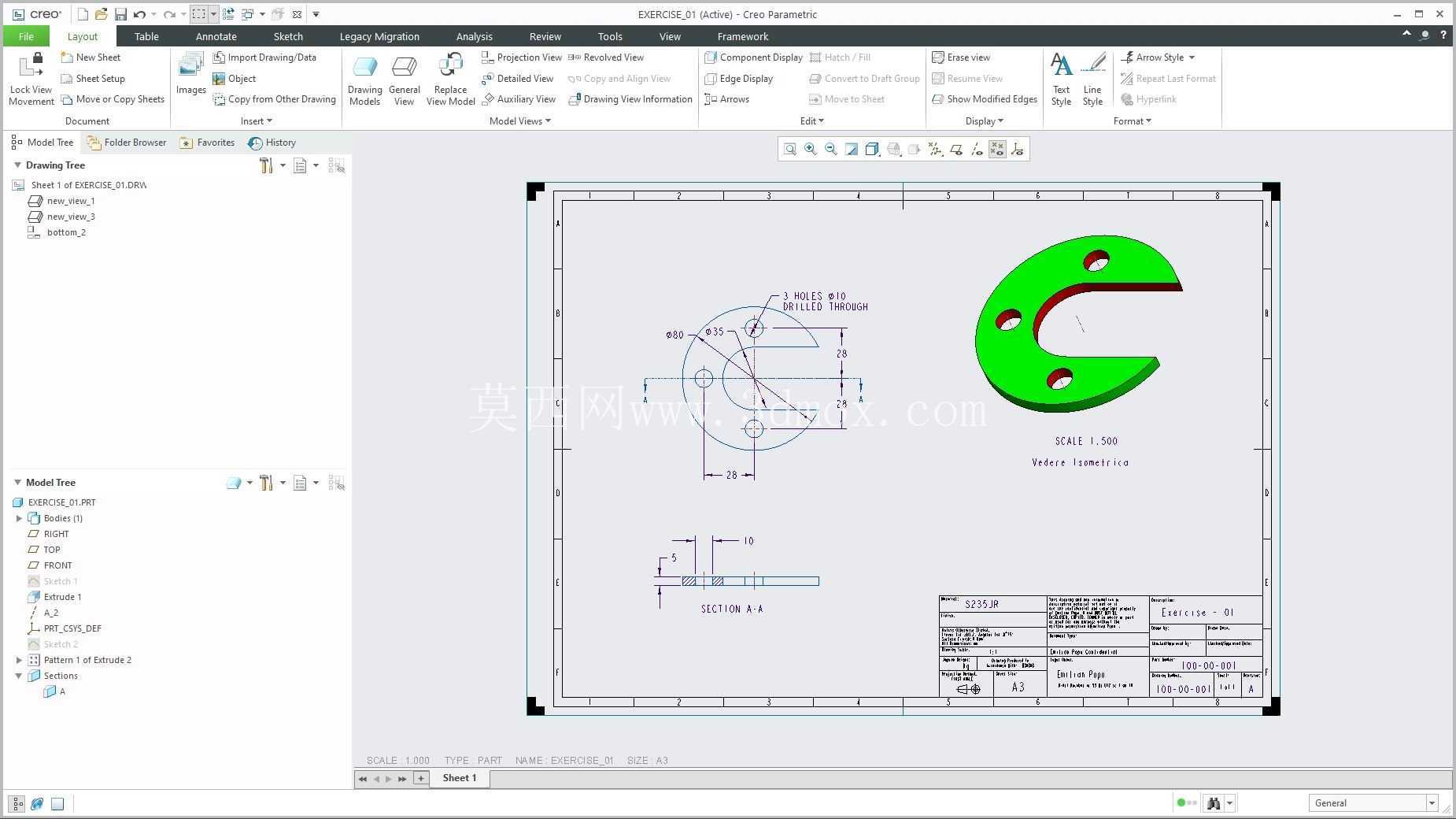Image resolution: width=1456 pixels, height=819 pixels.
Task: Open datum display filters in graphics toolbar
Action: click(935, 150)
